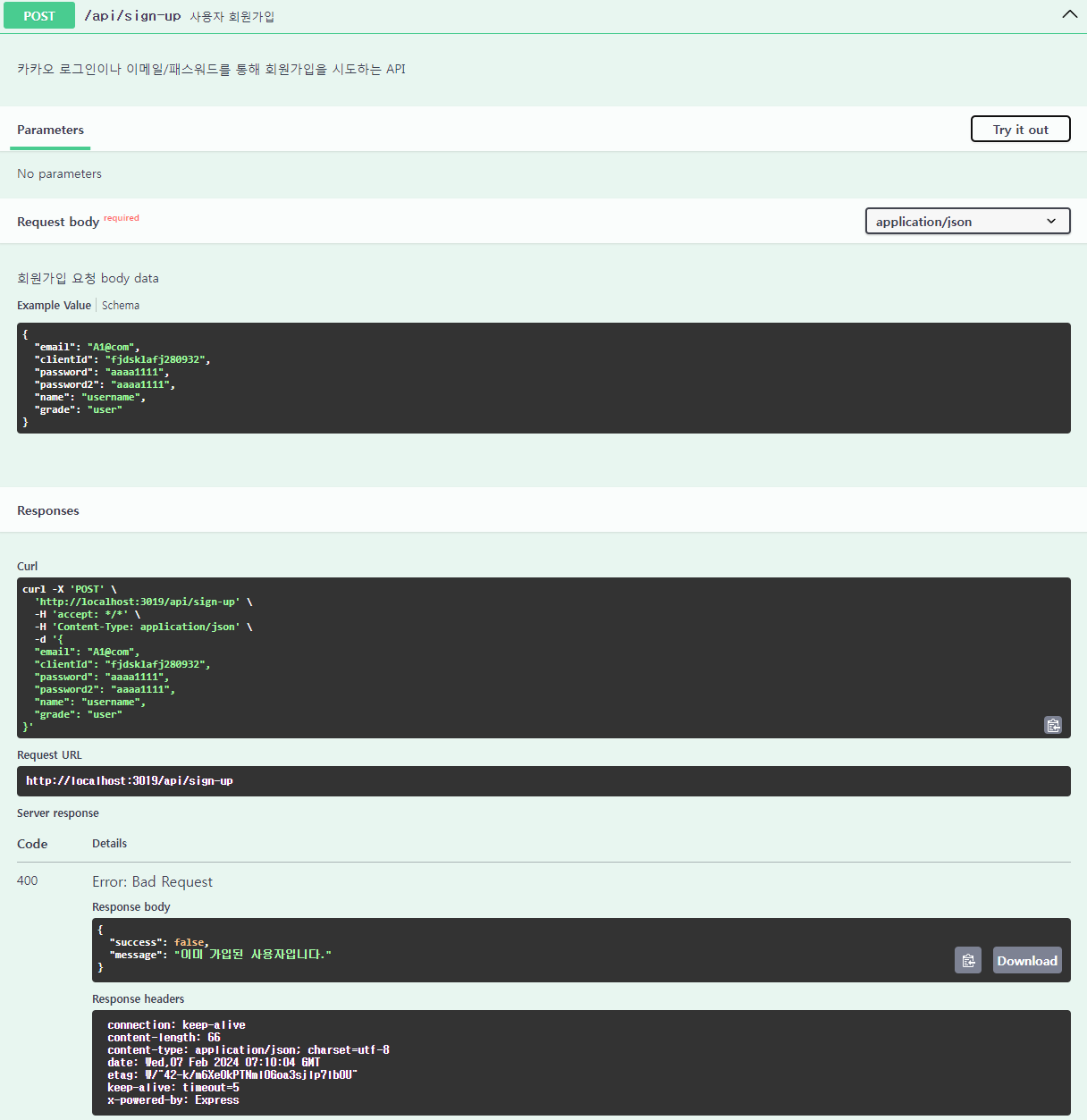Click the 회원가입 요청 body data description
The width and height of the screenshot is (1087, 1120).
click(x=88, y=278)
